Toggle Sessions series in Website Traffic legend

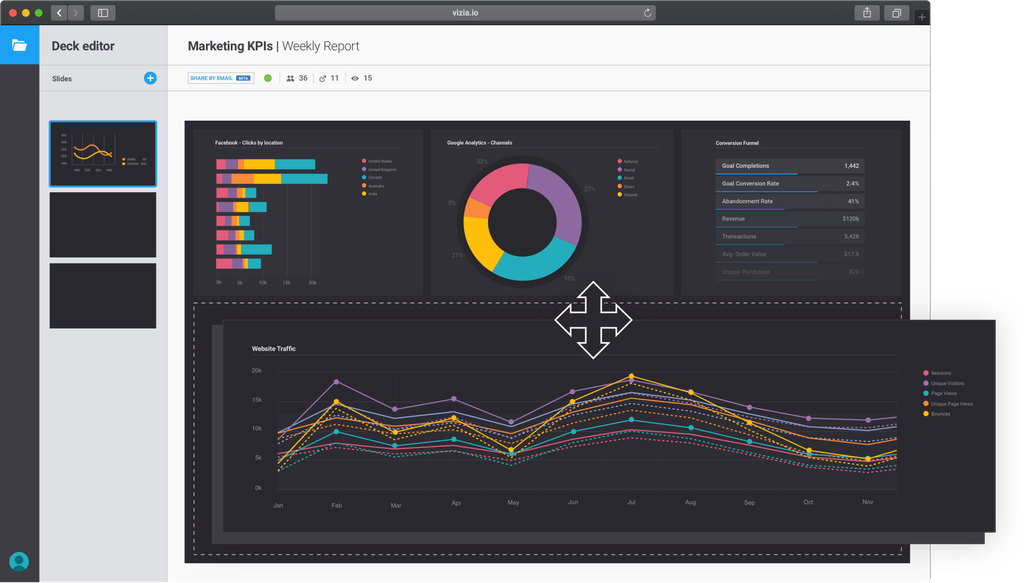point(940,374)
